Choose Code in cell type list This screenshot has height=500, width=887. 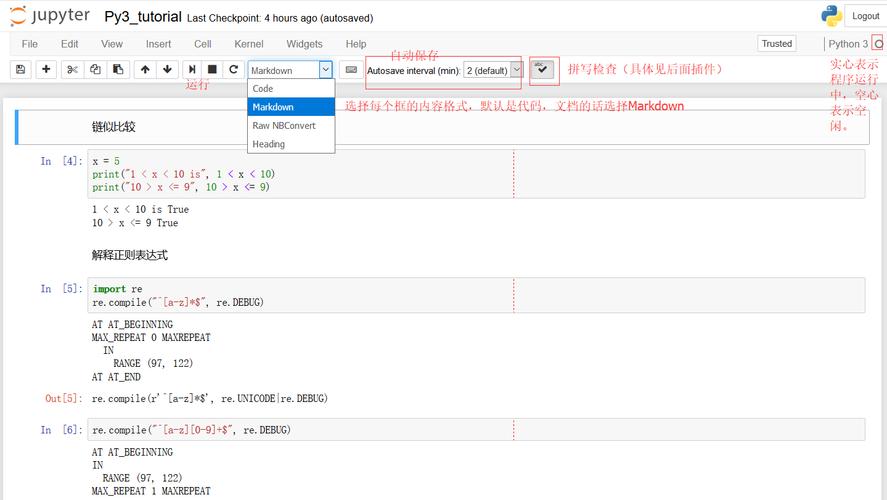coord(291,89)
